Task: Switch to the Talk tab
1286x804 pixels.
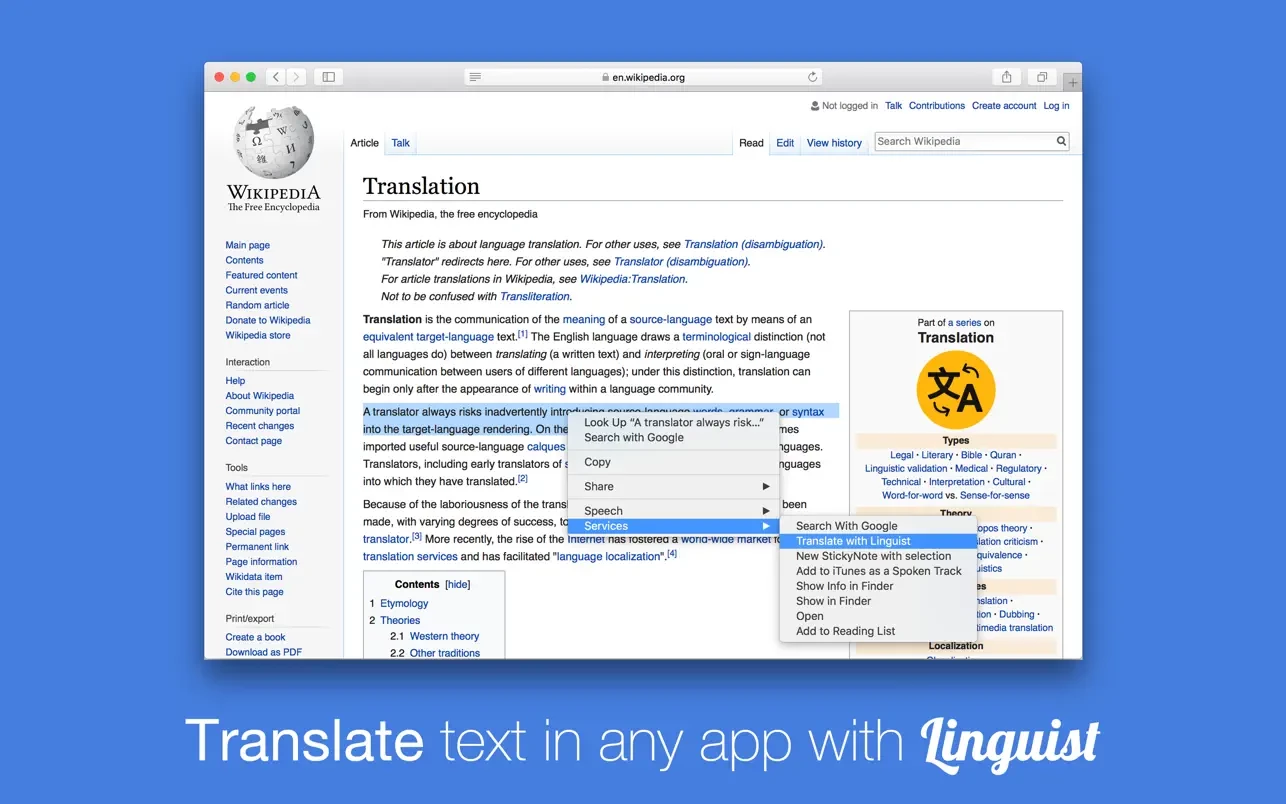Action: pyautogui.click(x=400, y=143)
